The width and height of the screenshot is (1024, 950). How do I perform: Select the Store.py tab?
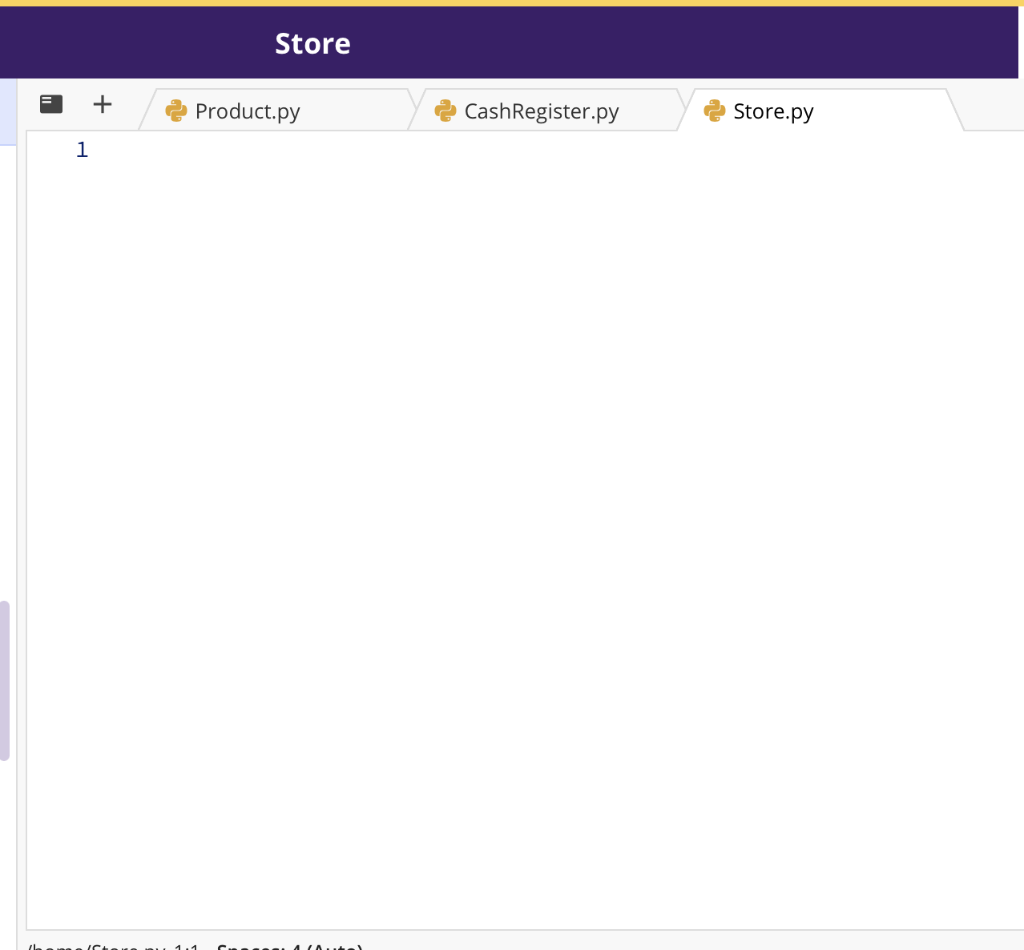(x=820, y=110)
